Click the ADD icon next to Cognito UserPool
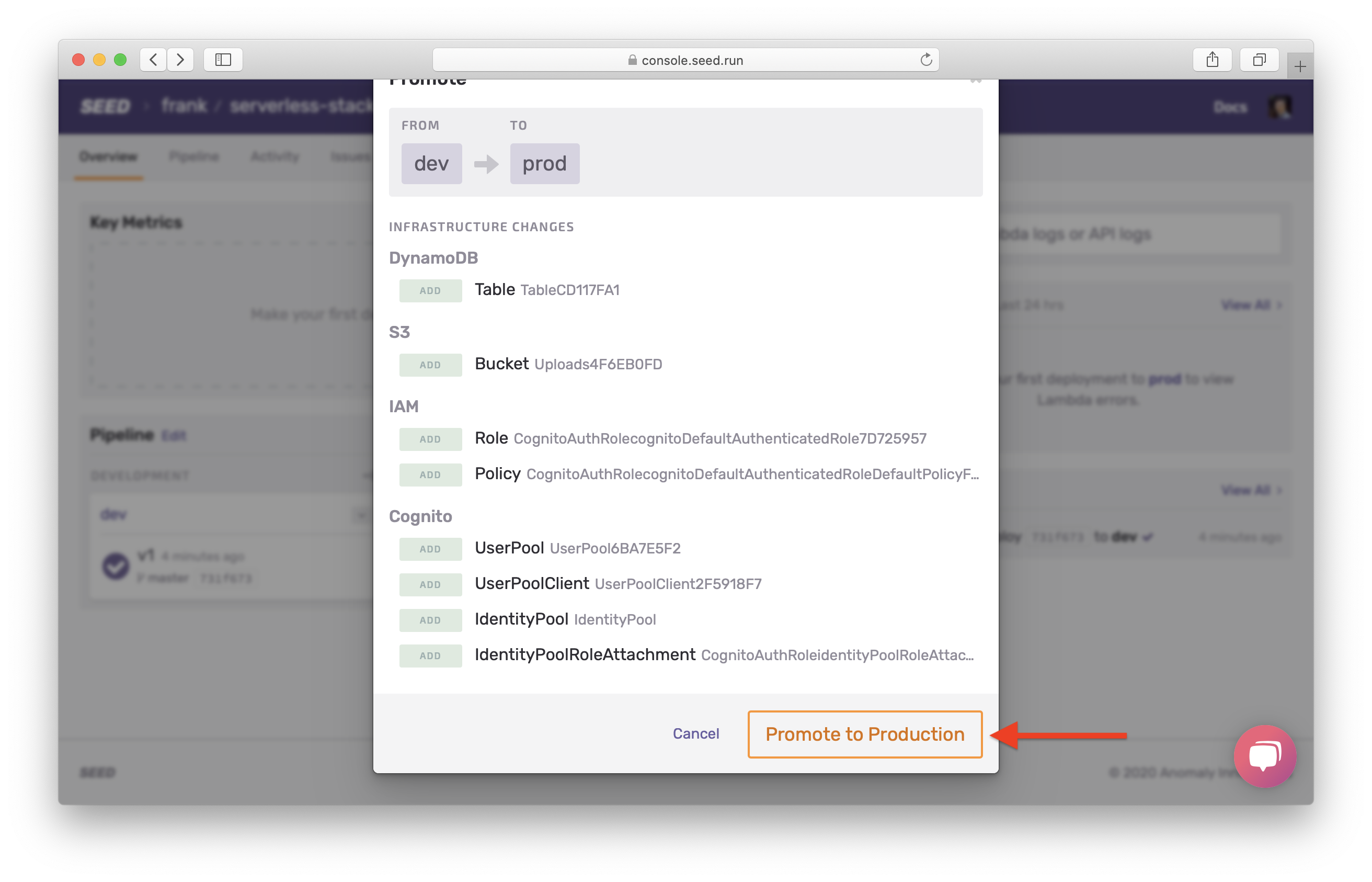Screen dimensions: 1372x882 pos(430,548)
